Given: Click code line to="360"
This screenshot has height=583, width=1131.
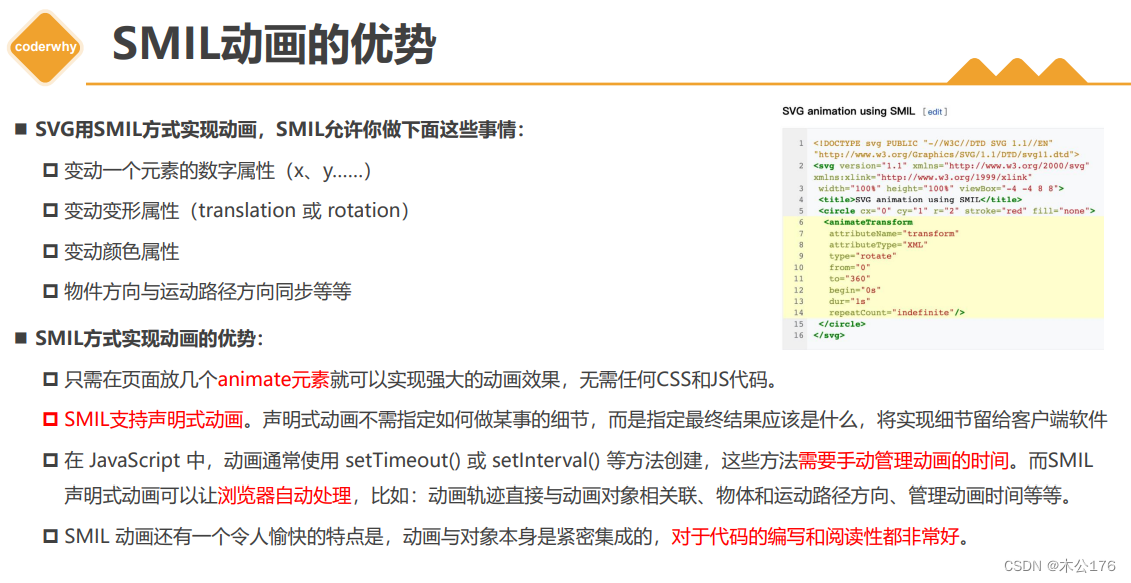Looking at the screenshot, I should click(850, 279).
